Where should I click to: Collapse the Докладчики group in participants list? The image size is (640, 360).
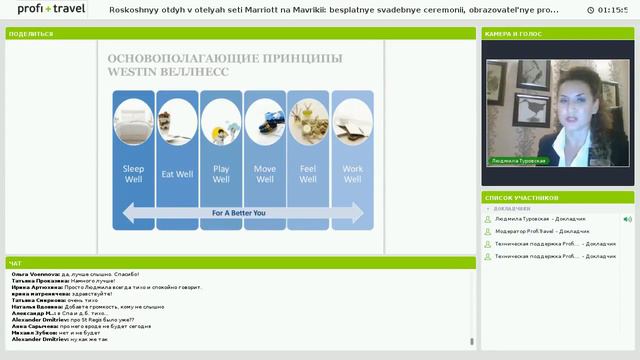[488, 209]
